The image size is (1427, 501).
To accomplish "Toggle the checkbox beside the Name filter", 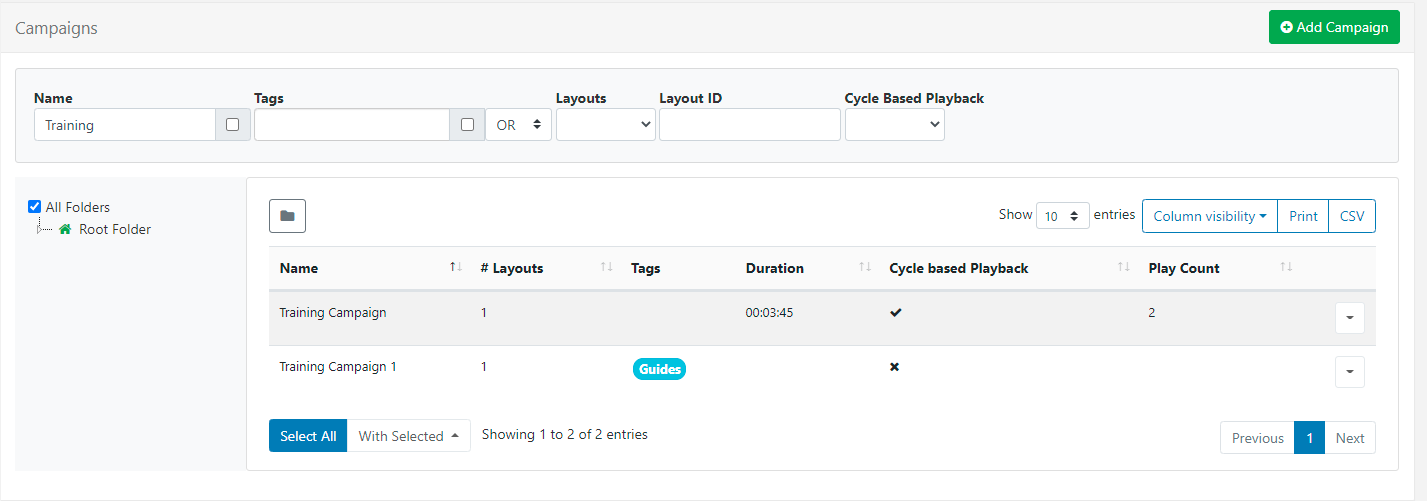I will 233,125.
